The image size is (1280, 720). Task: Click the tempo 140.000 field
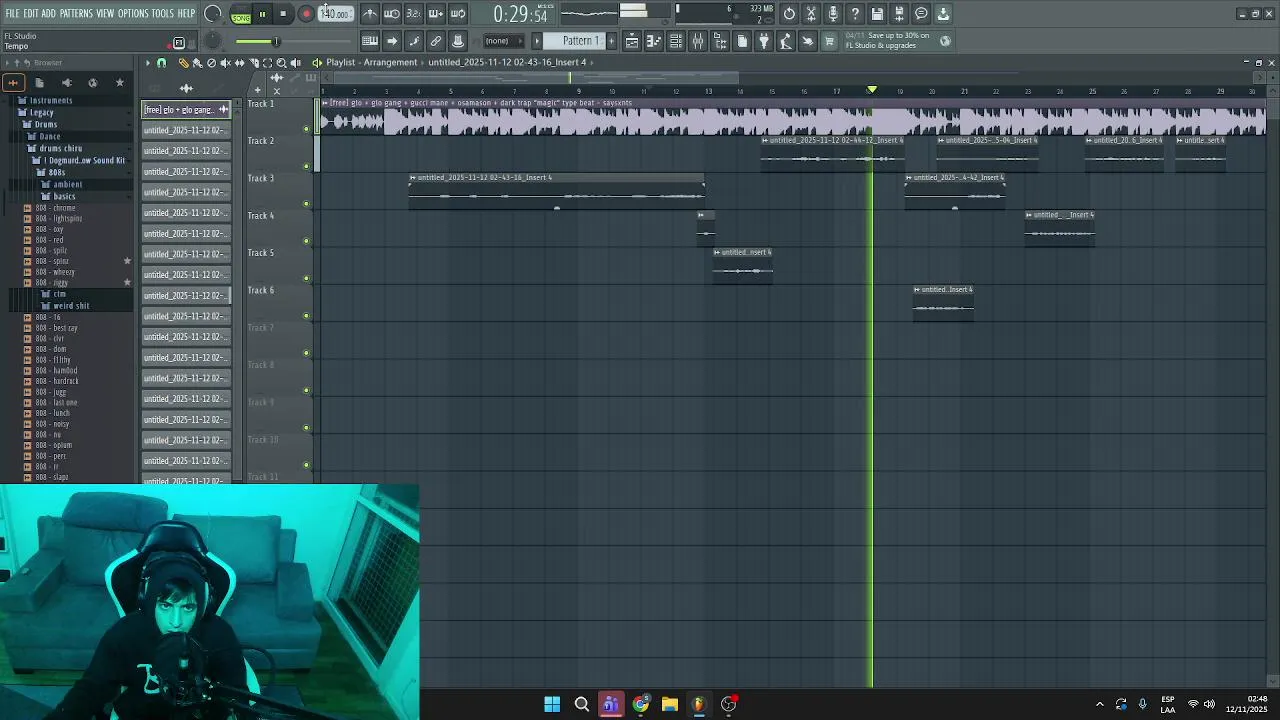335,14
